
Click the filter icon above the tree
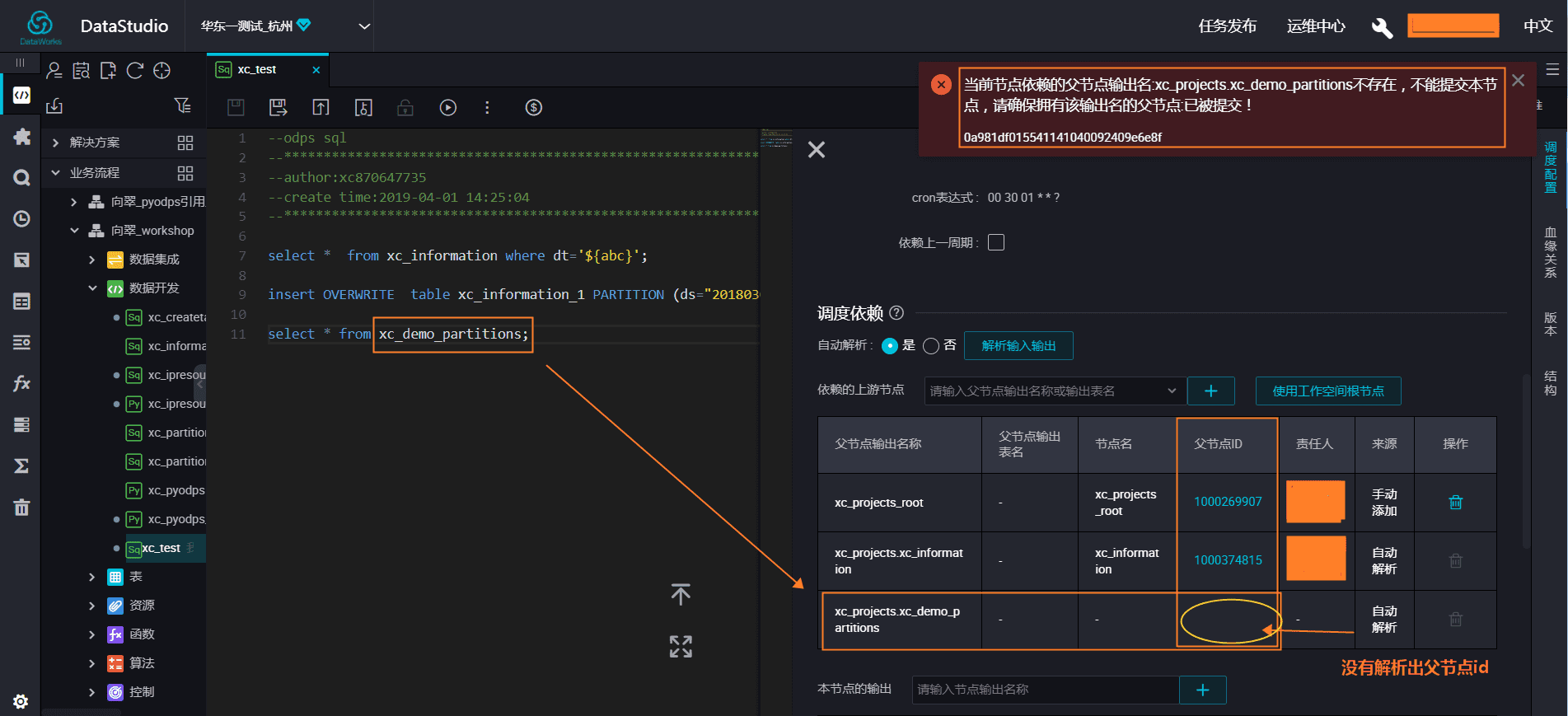coord(183,105)
